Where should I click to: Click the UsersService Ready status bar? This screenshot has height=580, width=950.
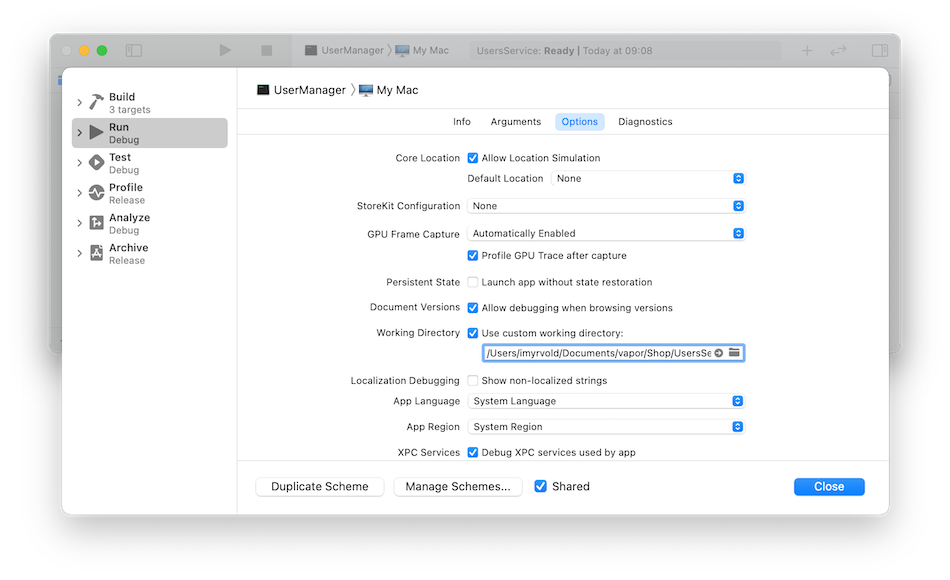coord(625,50)
